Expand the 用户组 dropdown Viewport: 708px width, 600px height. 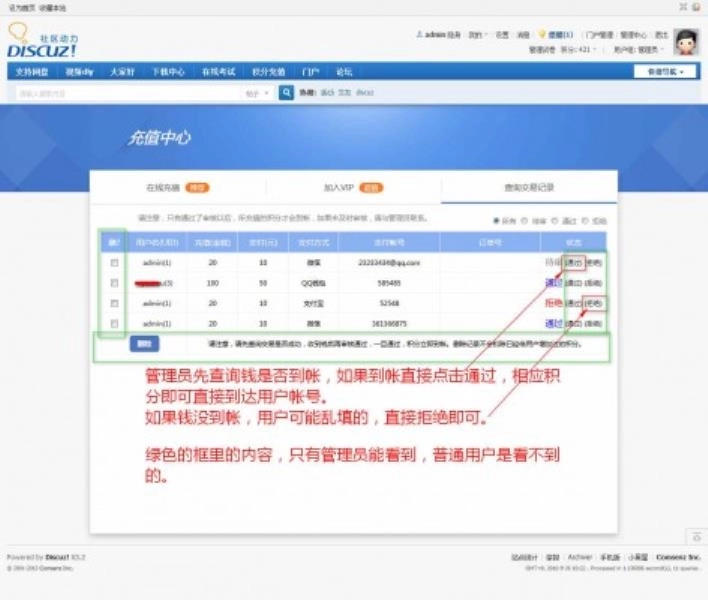[639, 50]
